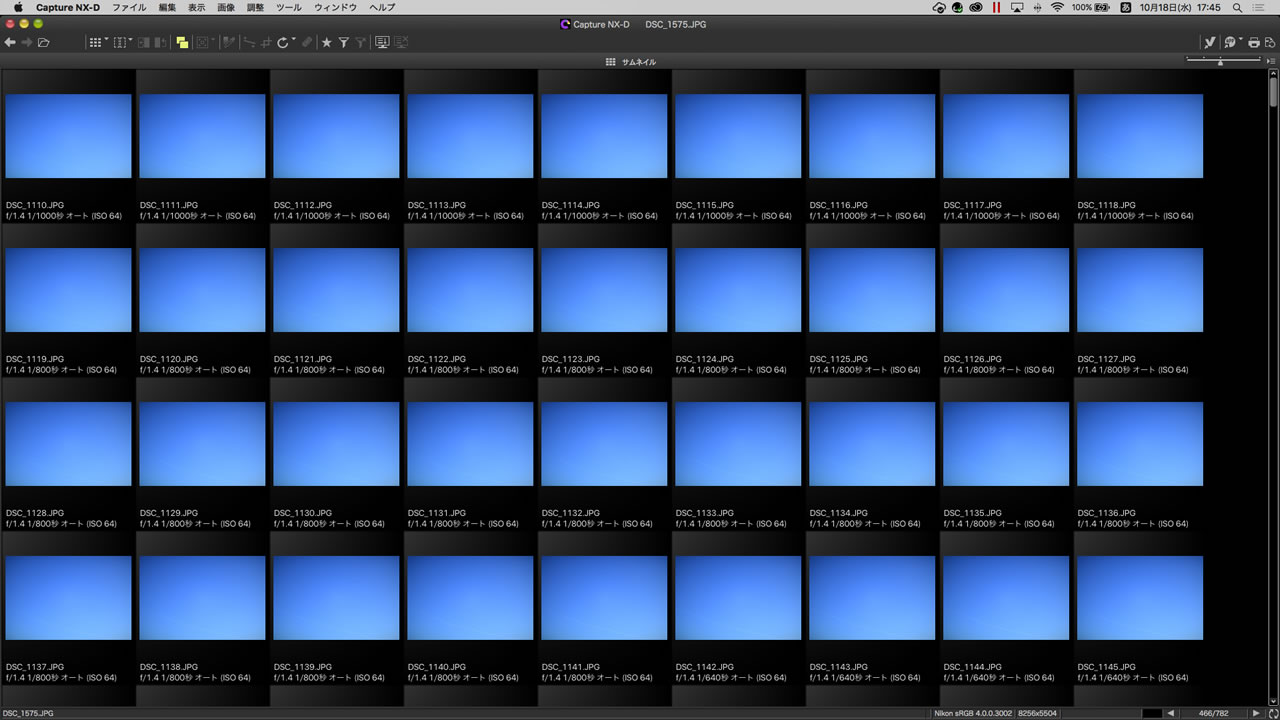This screenshot has height=720, width=1280.
Task: Open the 編集 menu
Action: [x=167, y=7]
